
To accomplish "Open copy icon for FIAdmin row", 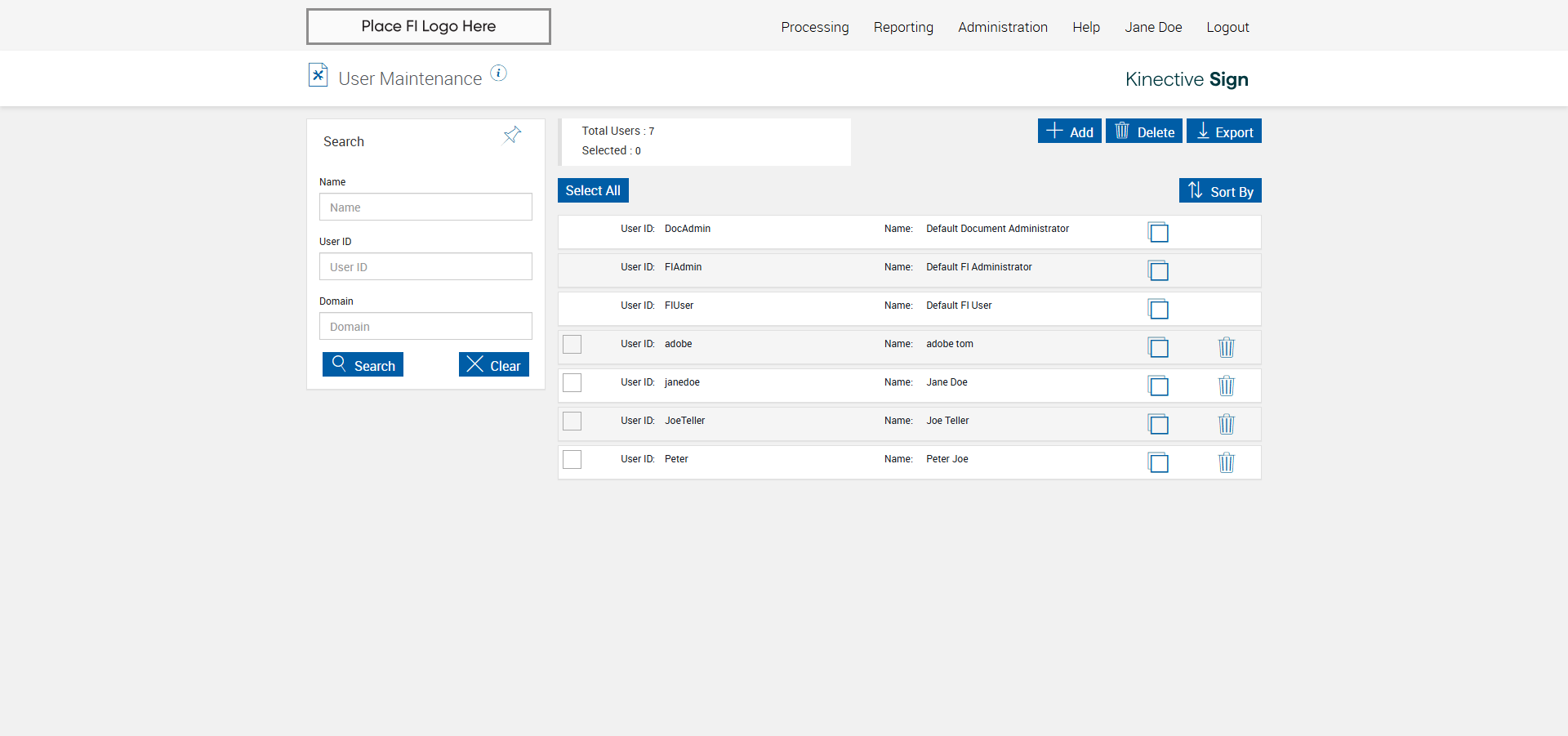I will click(1158, 270).
